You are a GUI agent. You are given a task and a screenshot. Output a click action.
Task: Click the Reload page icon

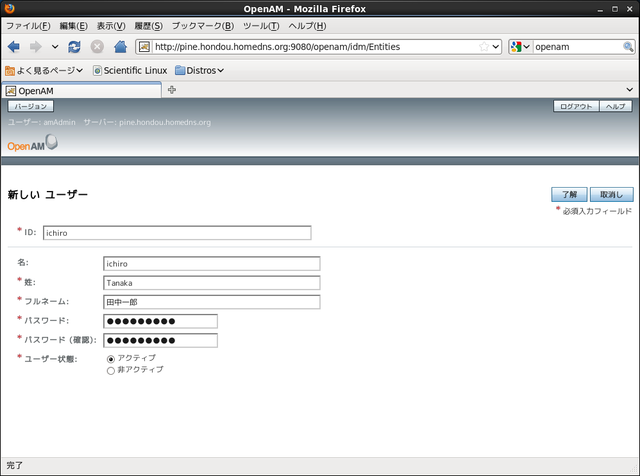point(75,47)
